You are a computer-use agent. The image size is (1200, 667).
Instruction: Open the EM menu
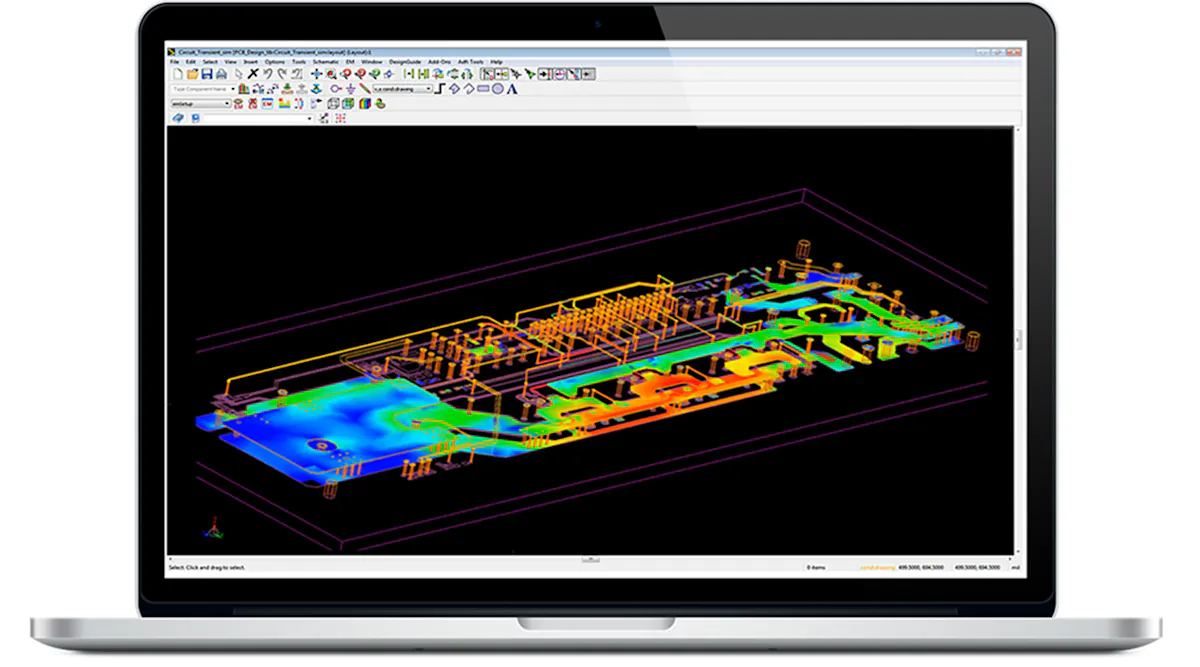349,62
